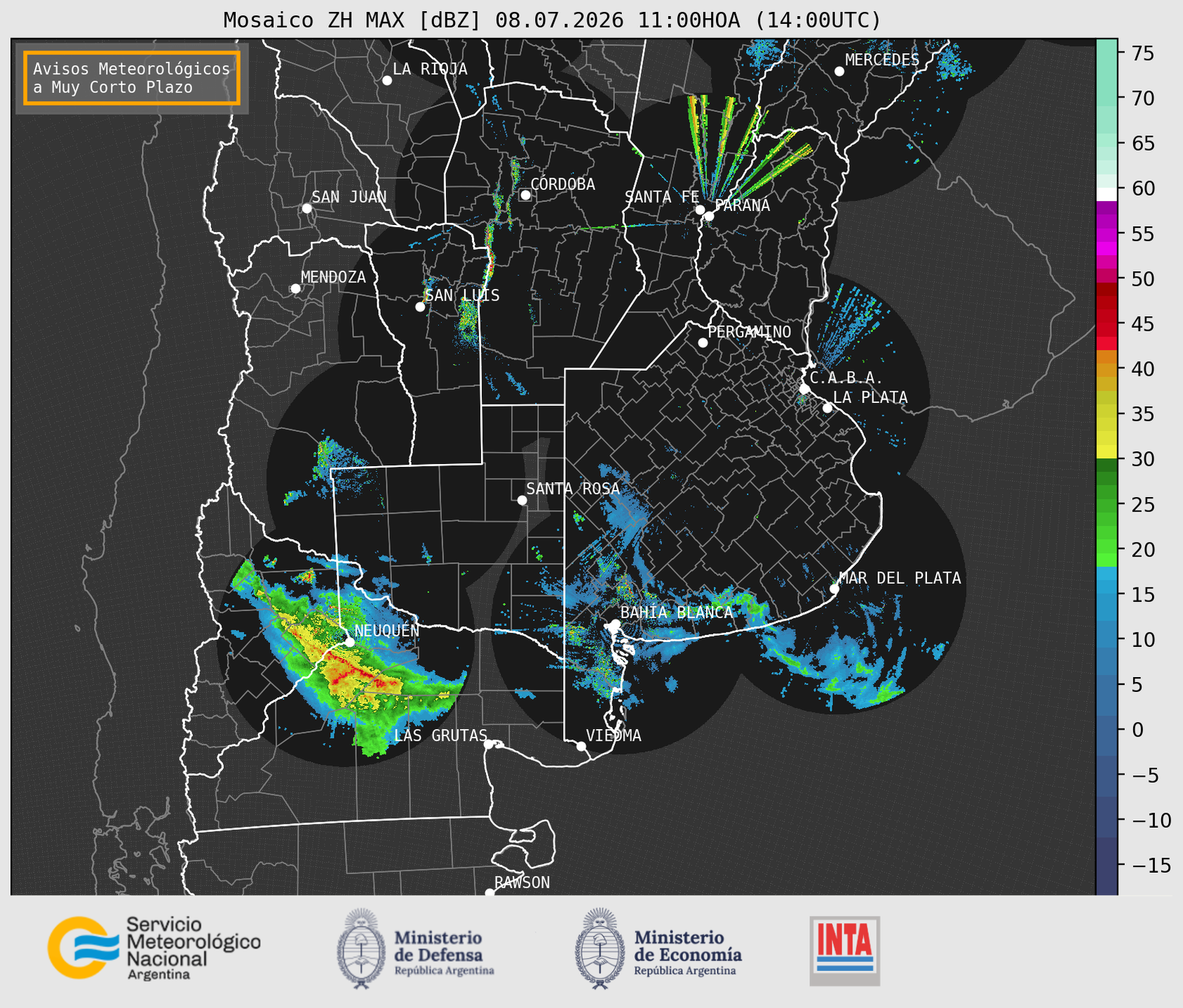Click the 30 dBZ yellow color level
Screen dimensions: 1183x1008
pos(1107,452)
